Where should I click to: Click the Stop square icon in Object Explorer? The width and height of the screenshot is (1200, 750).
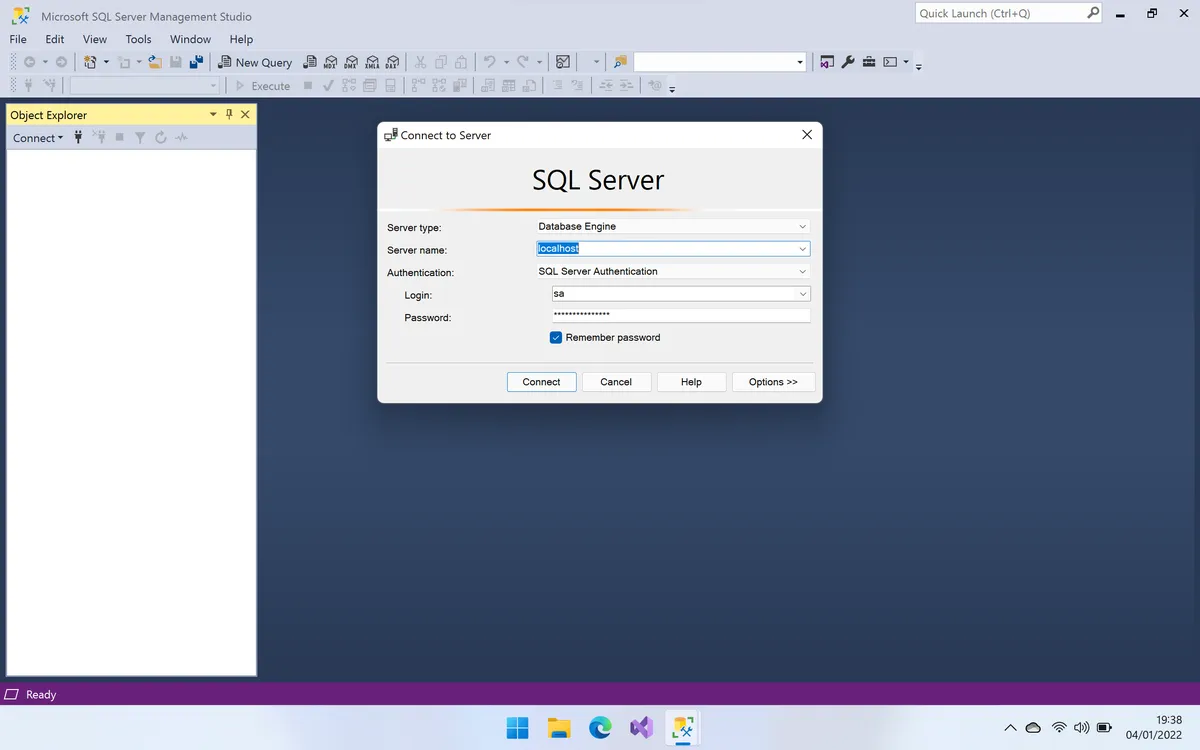[120, 138]
